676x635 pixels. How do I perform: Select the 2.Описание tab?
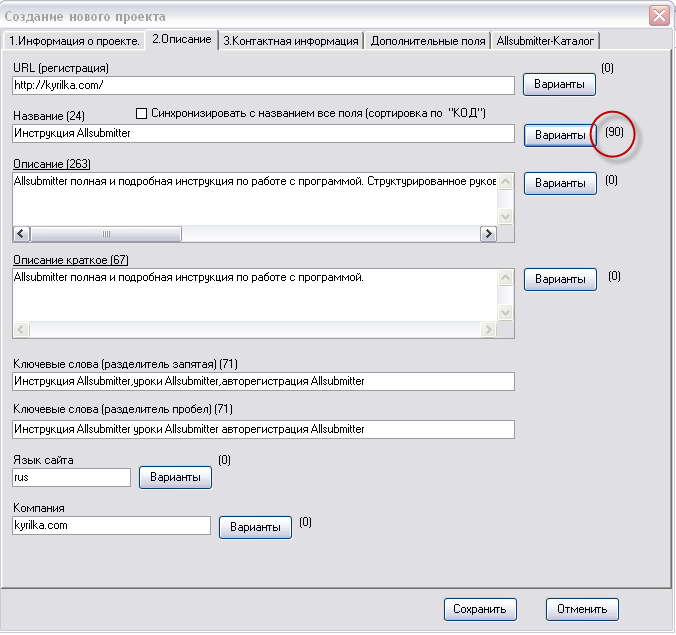click(x=182, y=40)
